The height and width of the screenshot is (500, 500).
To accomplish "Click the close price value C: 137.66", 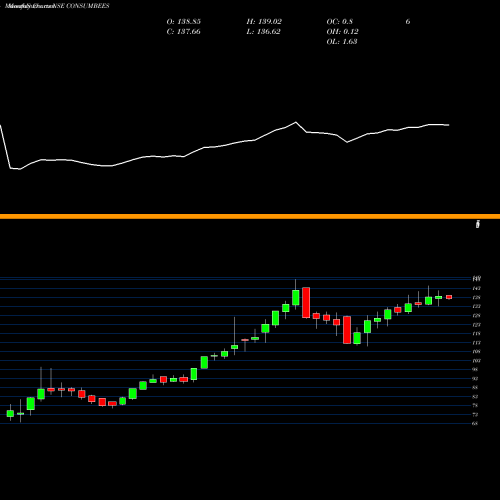I will click(x=183, y=32).
